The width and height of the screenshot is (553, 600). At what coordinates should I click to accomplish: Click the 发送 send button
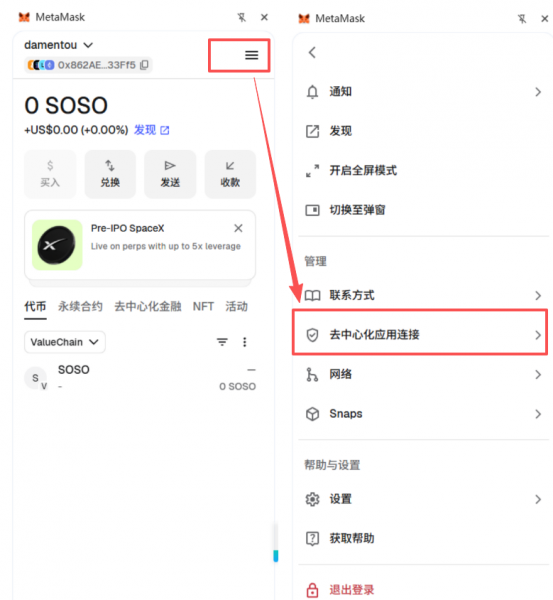tap(170, 174)
